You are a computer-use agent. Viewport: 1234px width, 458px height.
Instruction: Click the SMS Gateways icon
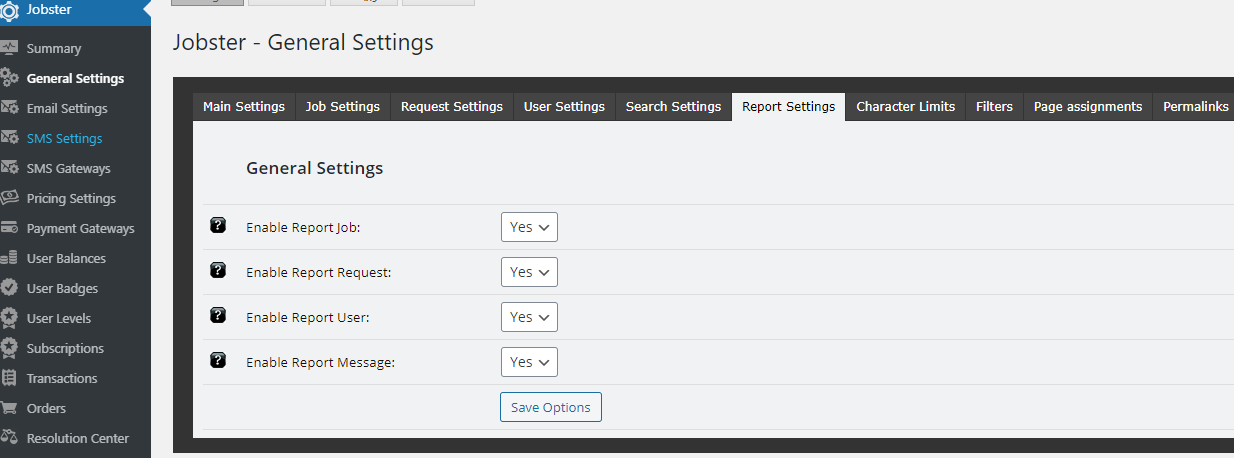pos(9,168)
